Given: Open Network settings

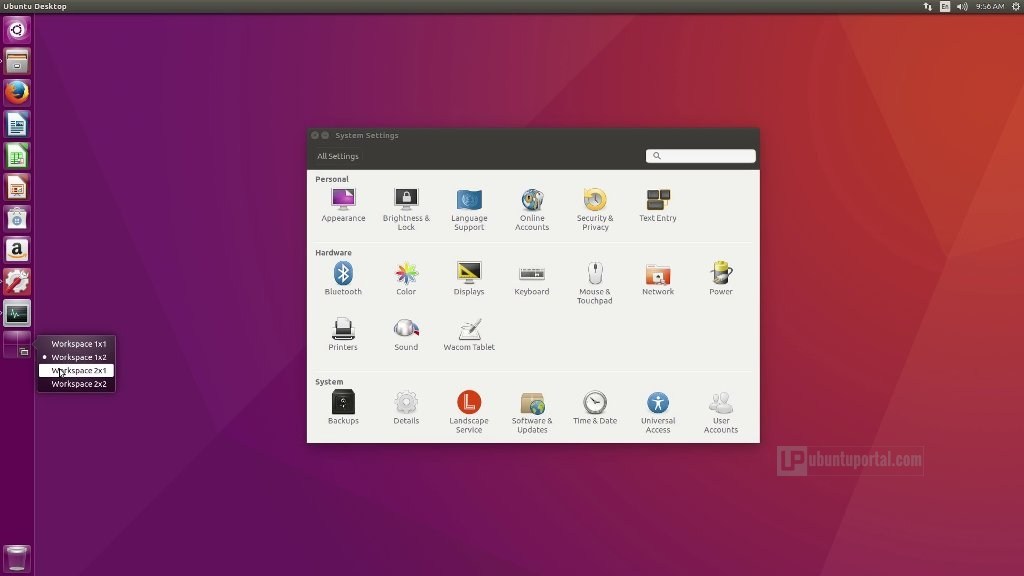Looking at the screenshot, I should click(658, 278).
